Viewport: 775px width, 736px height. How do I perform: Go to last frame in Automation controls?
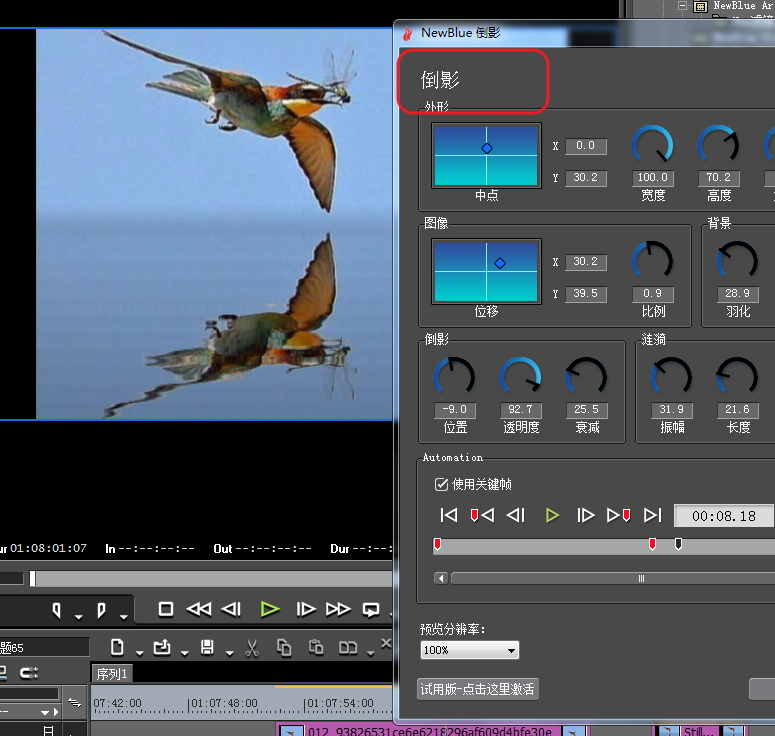(x=653, y=515)
